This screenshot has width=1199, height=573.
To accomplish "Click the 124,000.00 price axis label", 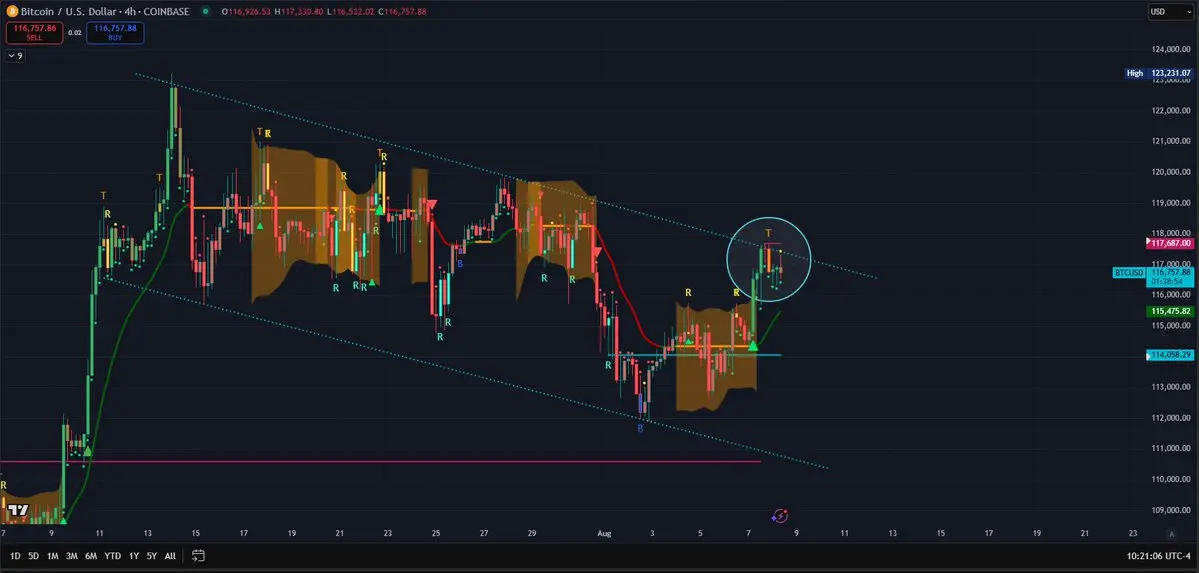I will pyautogui.click(x=1170, y=50).
